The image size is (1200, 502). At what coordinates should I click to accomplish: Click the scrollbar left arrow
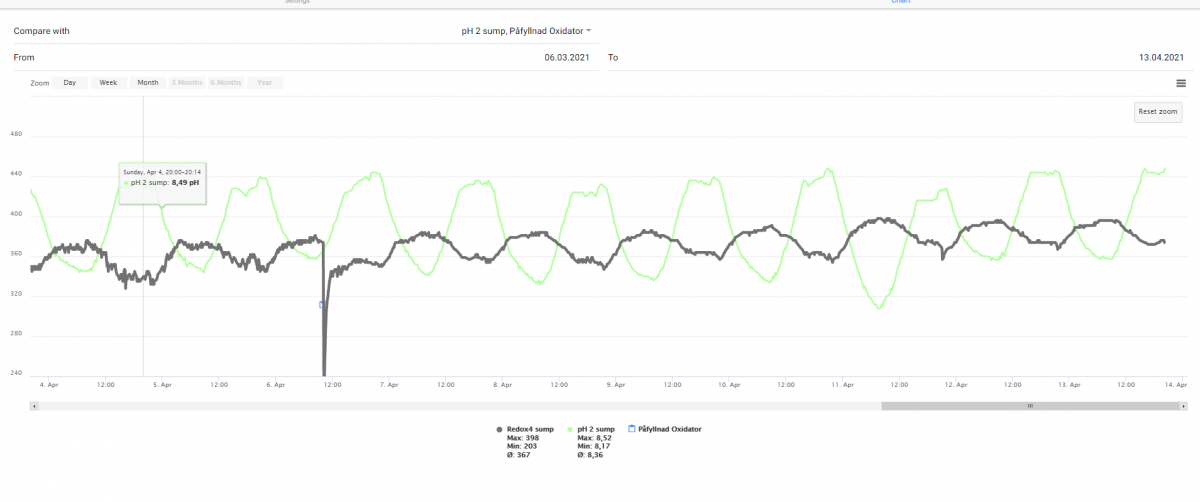[x=34, y=406]
